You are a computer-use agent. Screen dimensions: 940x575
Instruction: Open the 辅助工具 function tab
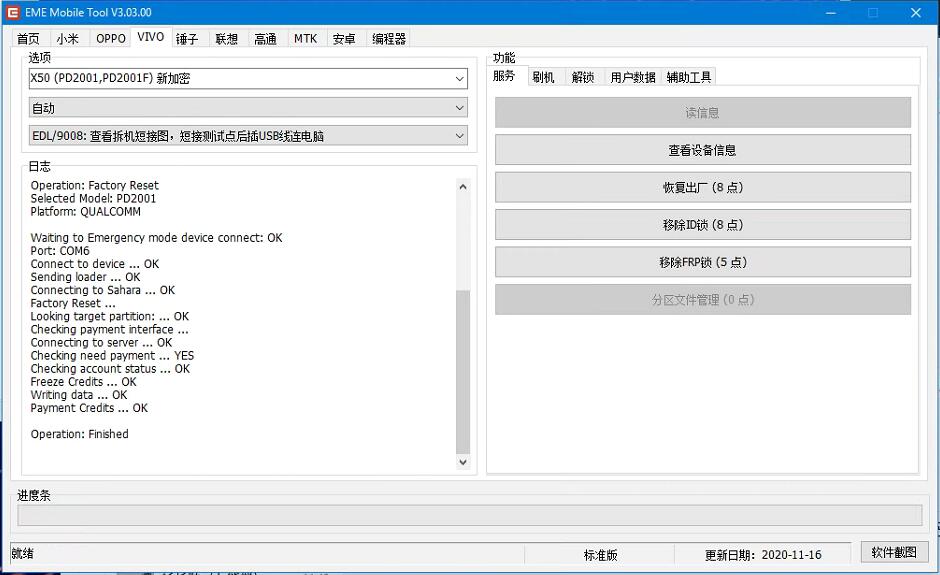click(x=689, y=77)
